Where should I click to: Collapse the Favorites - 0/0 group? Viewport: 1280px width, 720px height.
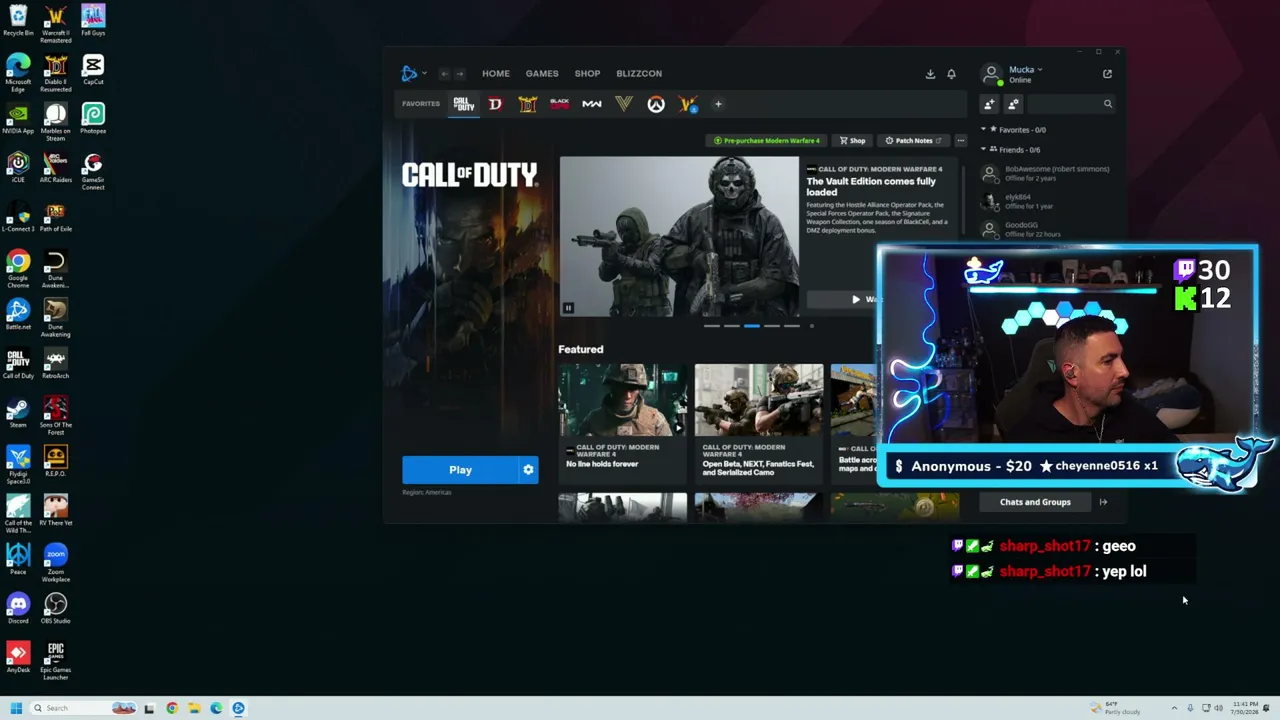tap(983, 130)
